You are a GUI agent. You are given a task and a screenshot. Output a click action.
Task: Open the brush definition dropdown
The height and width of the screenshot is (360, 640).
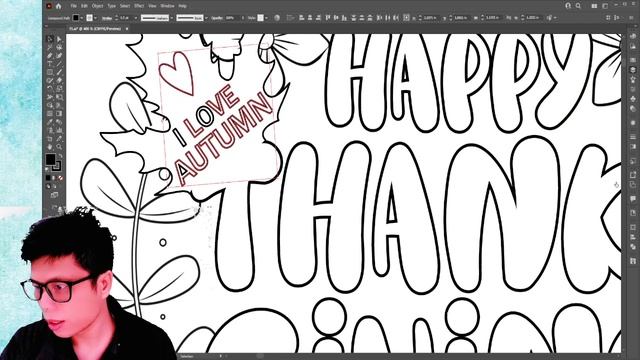(206, 18)
